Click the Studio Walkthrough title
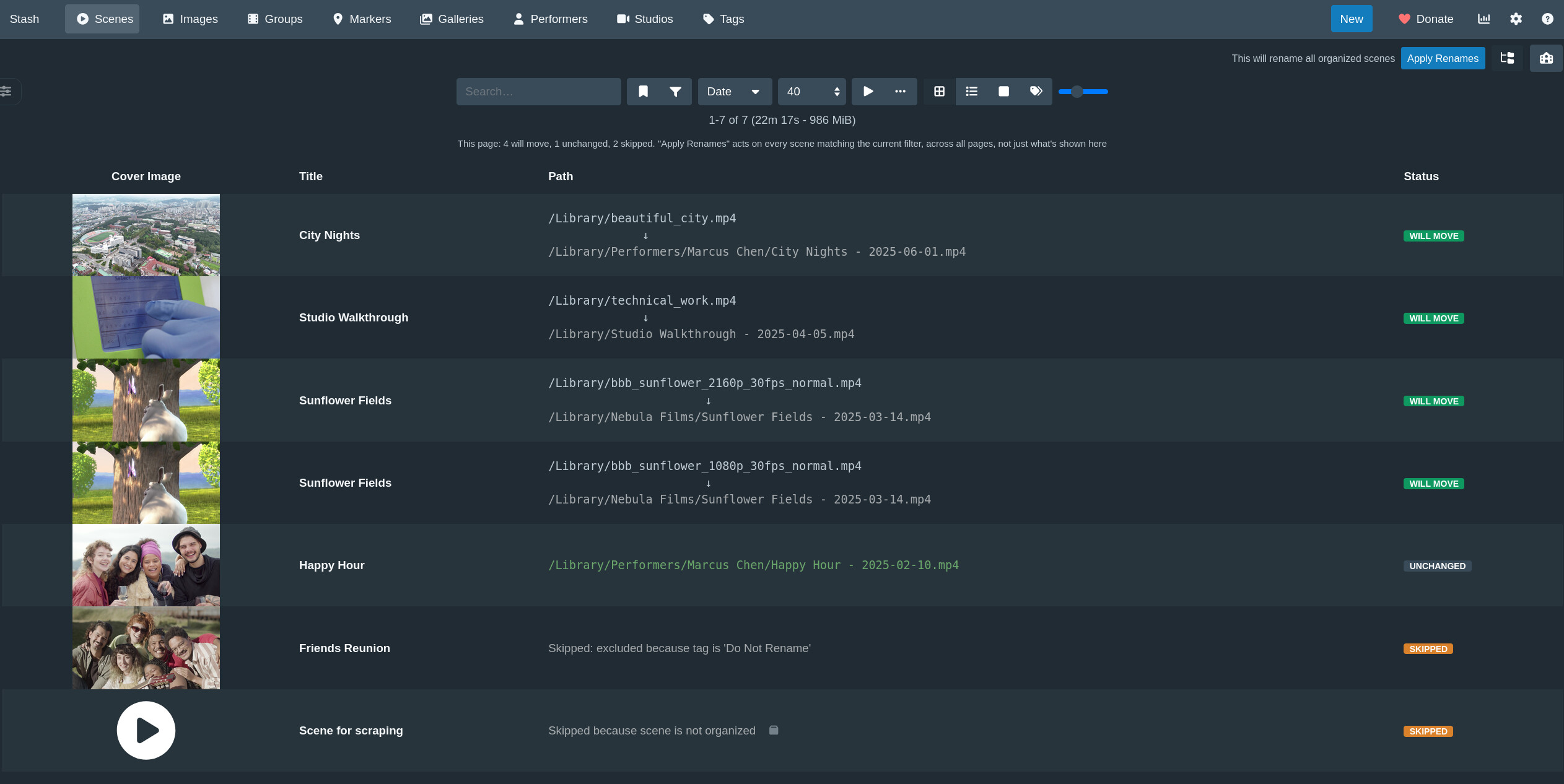The width and height of the screenshot is (1564, 784). (354, 318)
